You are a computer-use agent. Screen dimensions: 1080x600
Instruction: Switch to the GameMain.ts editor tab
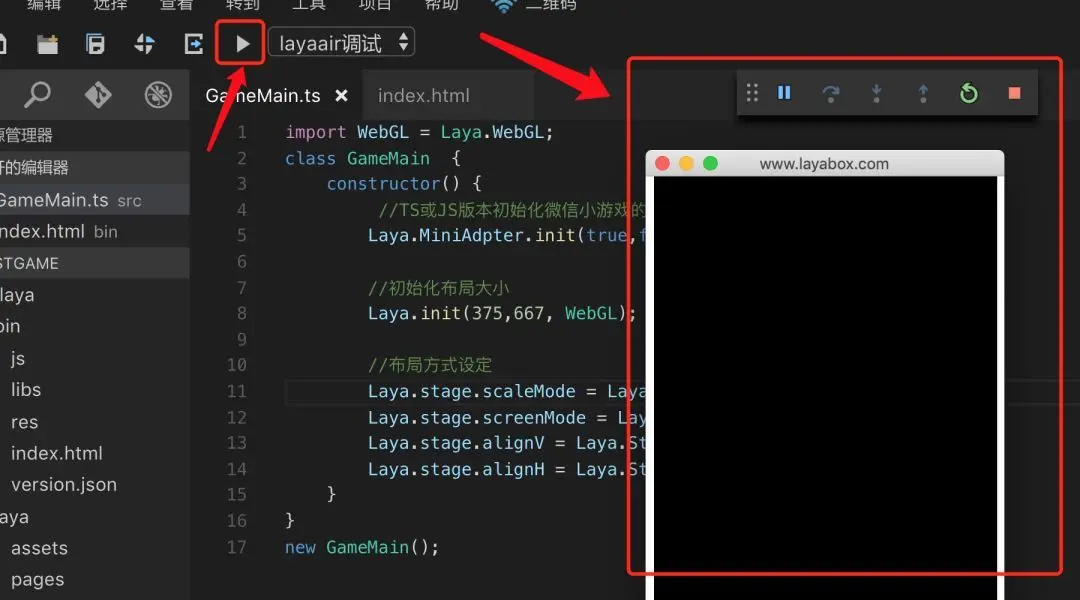point(262,96)
